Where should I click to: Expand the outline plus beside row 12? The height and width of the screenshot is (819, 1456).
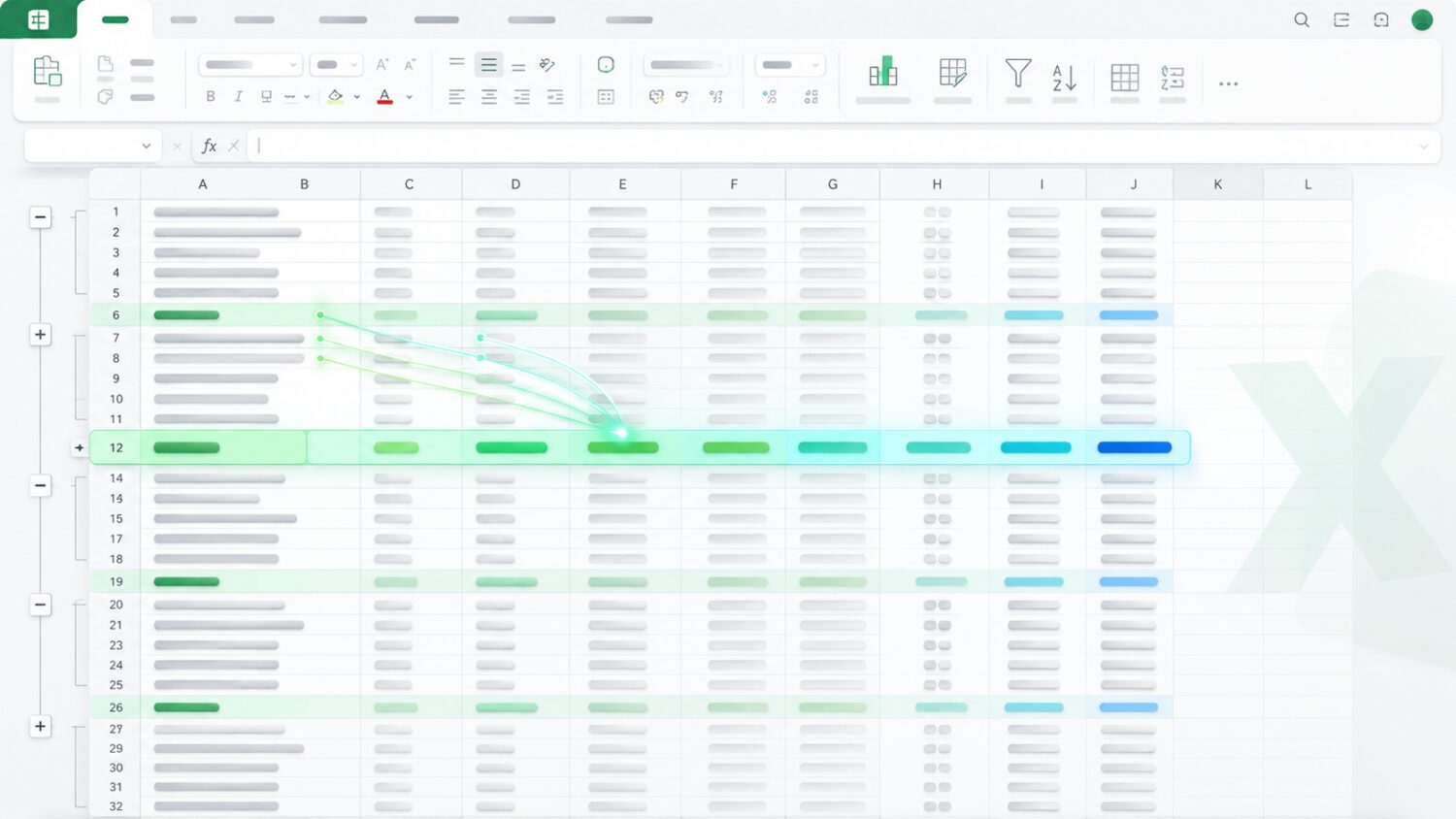click(x=80, y=447)
